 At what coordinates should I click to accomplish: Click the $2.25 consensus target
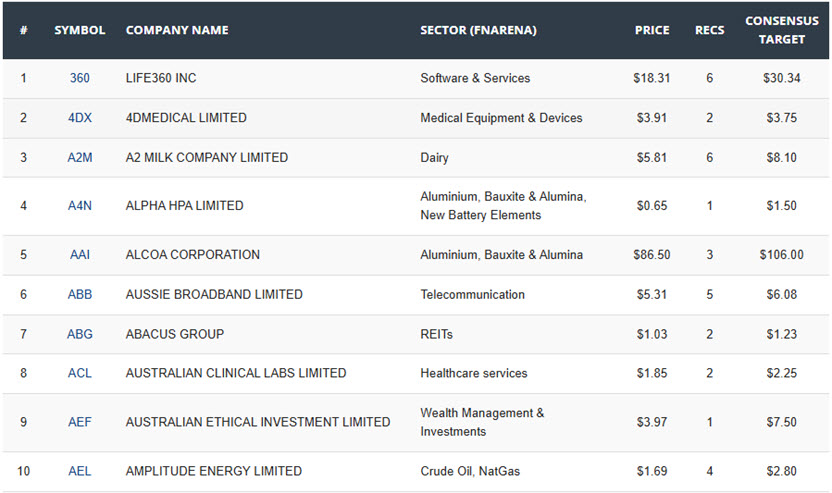(782, 373)
